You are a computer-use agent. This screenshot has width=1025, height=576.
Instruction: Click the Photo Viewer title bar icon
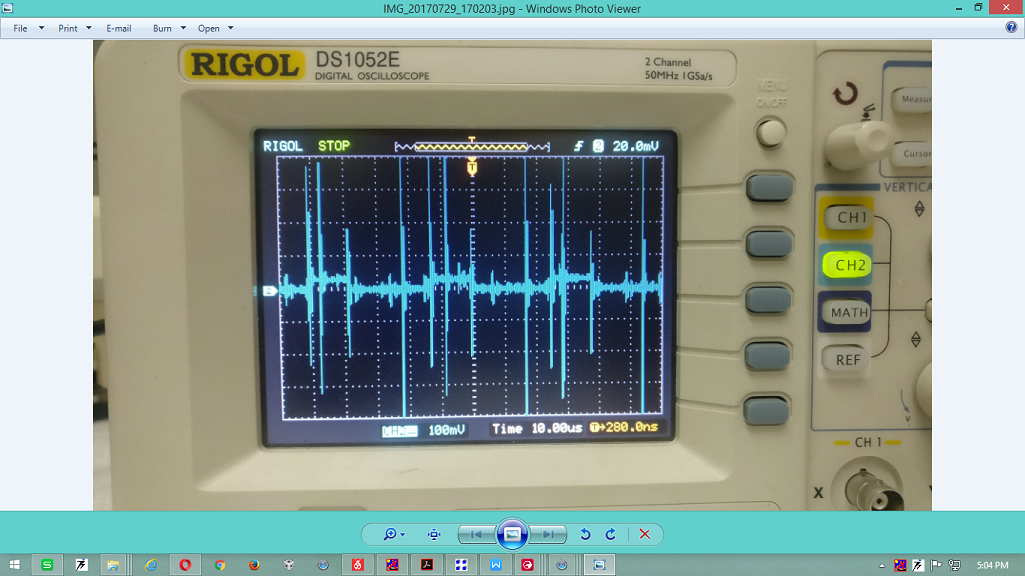pyautogui.click(x=8, y=8)
